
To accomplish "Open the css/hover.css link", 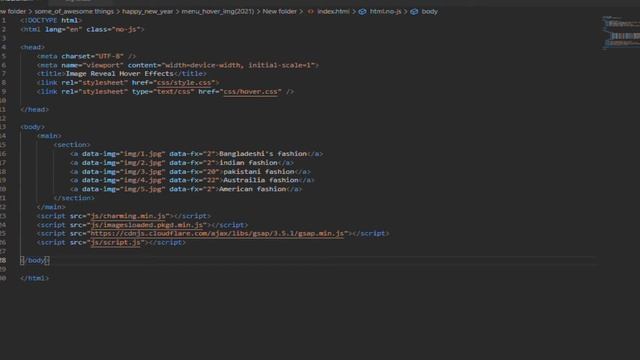I will (x=251, y=91).
